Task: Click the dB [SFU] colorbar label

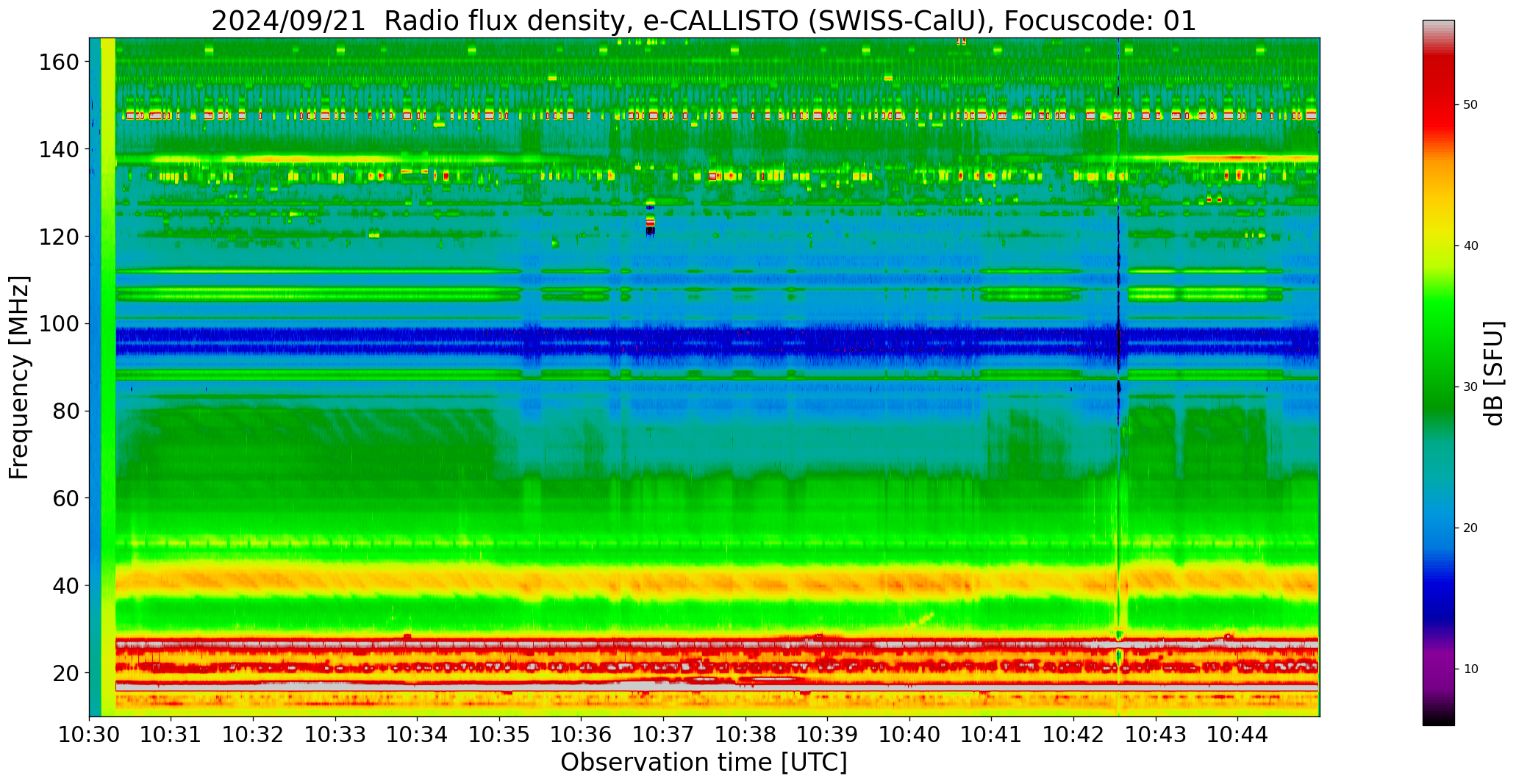Action: pyautogui.click(x=1495, y=373)
